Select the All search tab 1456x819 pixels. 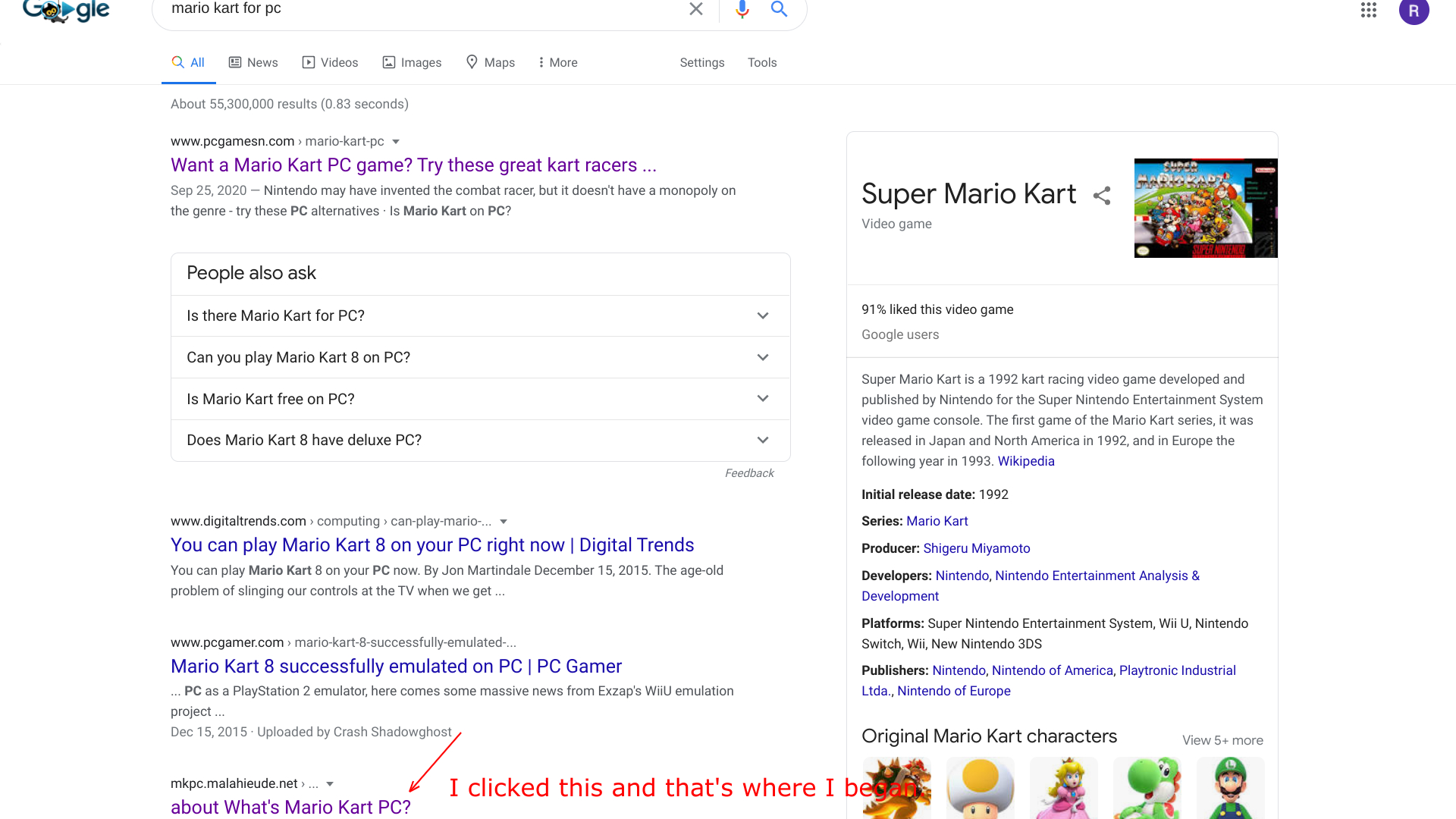click(x=188, y=62)
